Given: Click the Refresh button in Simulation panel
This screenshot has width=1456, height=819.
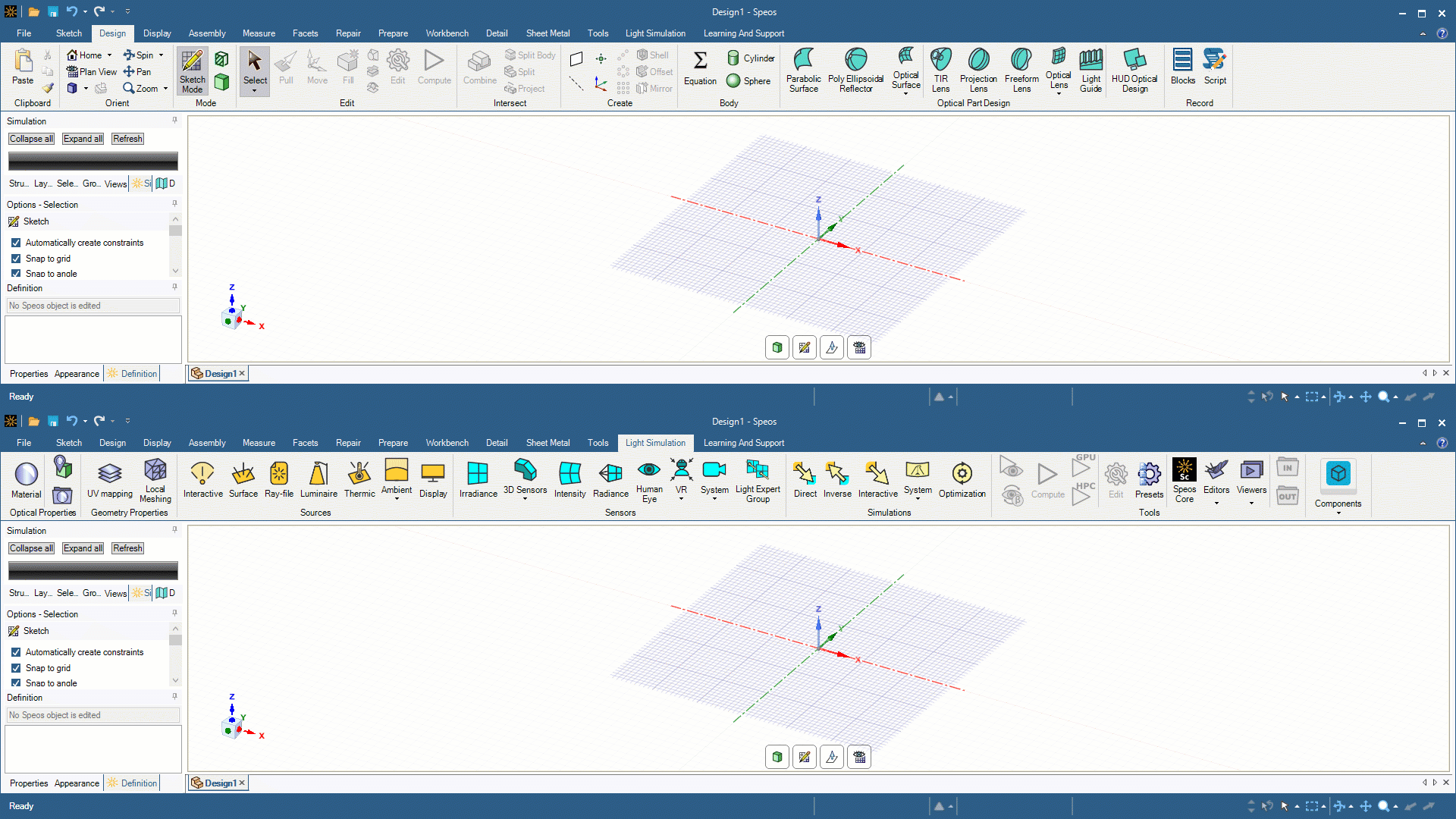Looking at the screenshot, I should click(127, 138).
